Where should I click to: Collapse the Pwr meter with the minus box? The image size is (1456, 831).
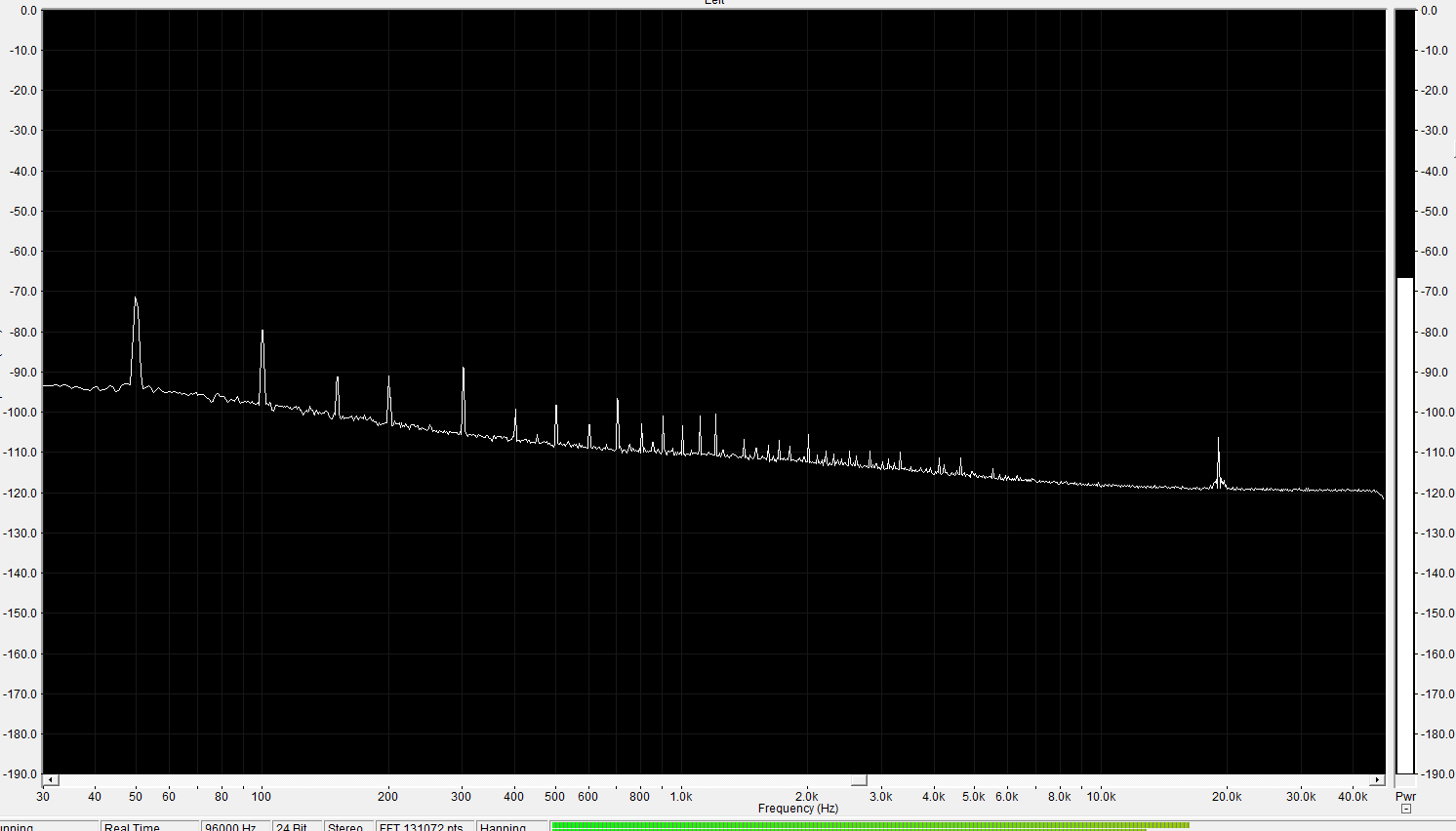point(1405,809)
